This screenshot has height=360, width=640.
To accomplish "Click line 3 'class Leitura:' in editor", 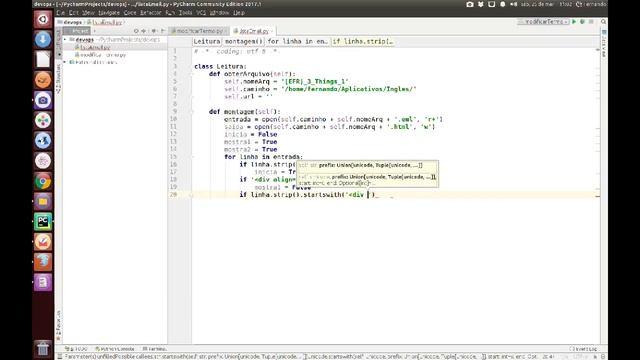I will point(220,66).
